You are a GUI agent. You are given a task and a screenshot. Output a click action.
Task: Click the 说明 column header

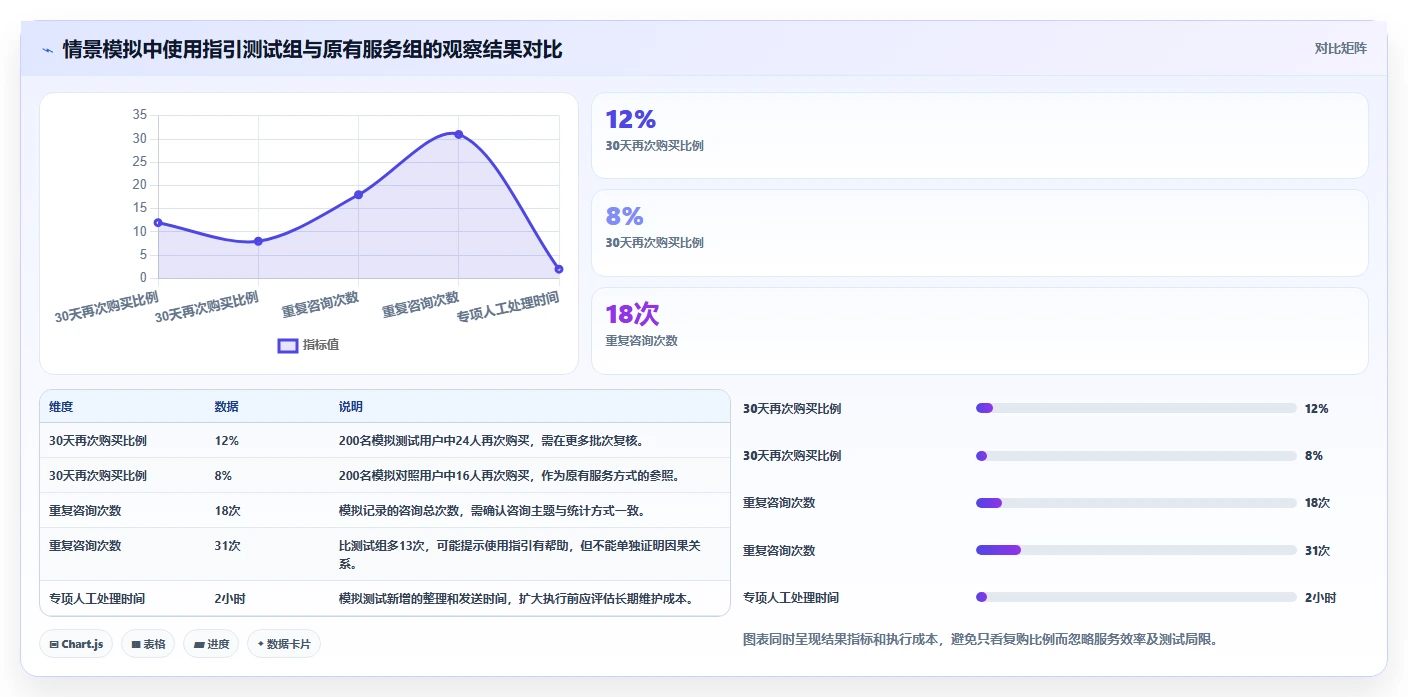click(x=351, y=407)
